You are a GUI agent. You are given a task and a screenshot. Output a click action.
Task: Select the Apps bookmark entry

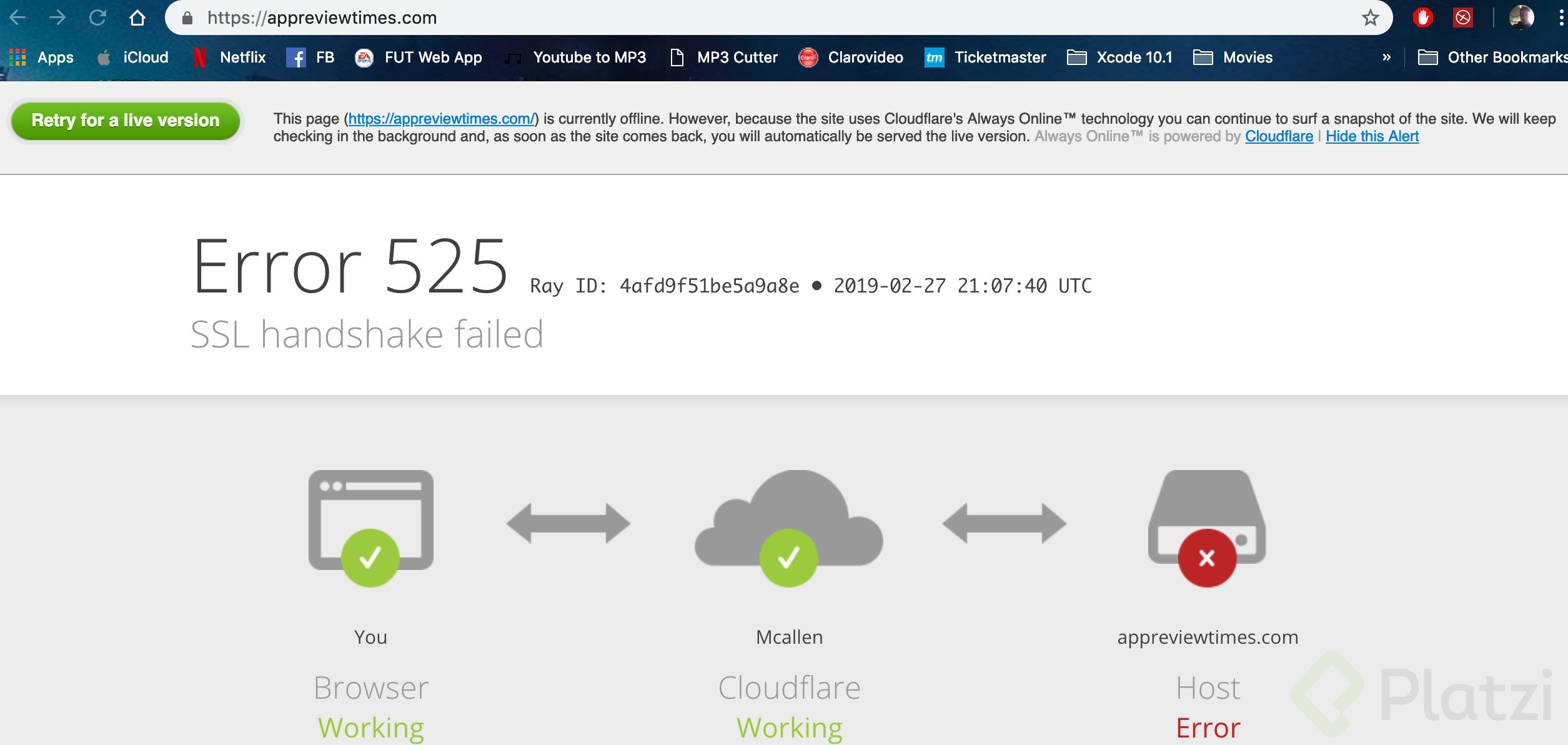click(55, 57)
